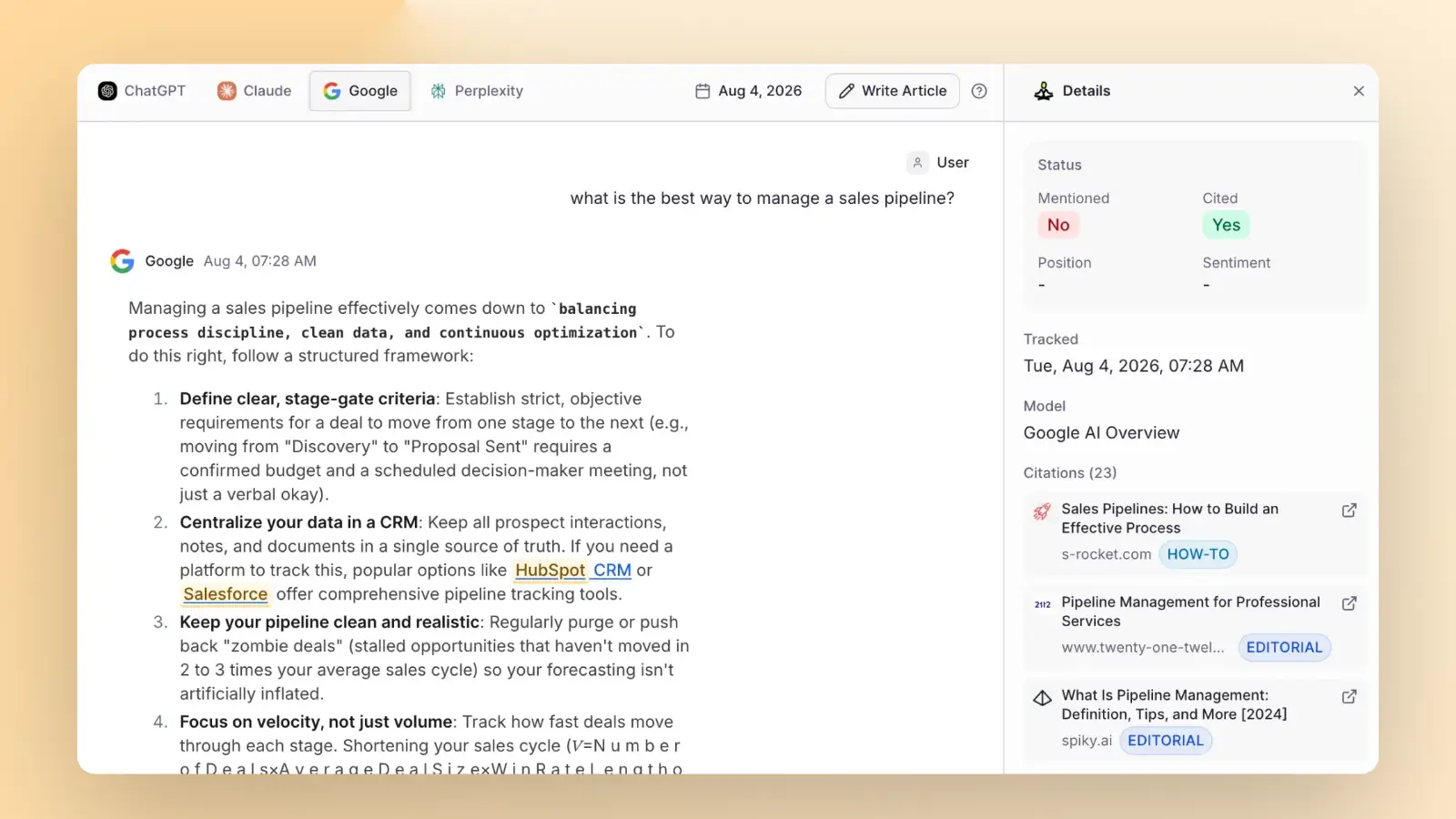Viewport: 1456px width, 819px height.
Task: Click the 'Google AI Overview' model value
Action: (1101, 433)
